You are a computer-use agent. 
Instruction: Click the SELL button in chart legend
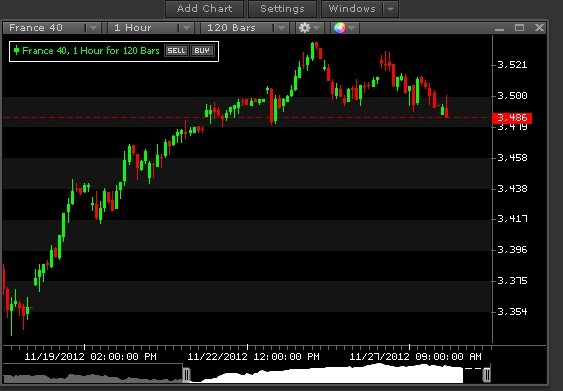tap(176, 51)
